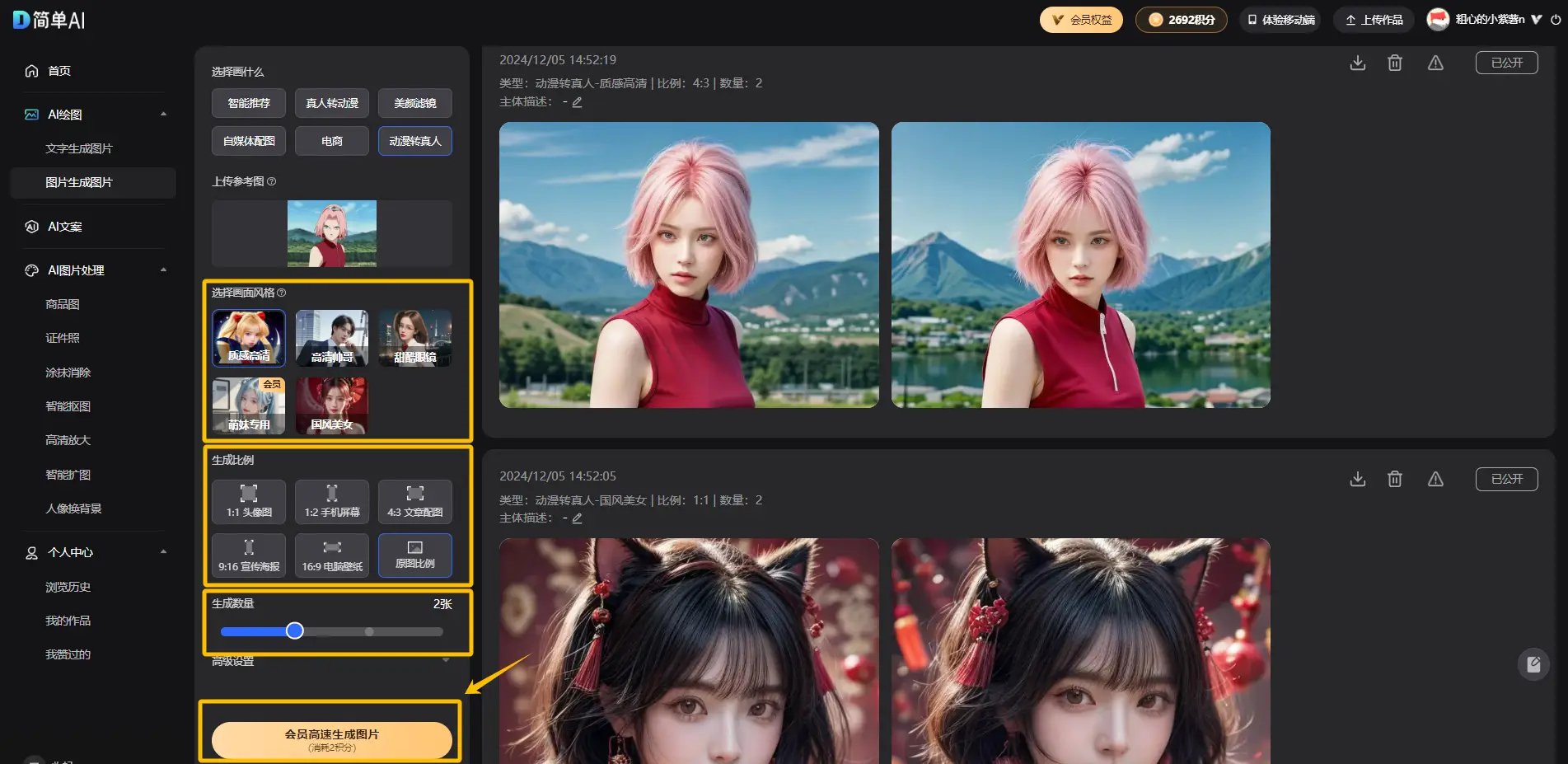Image resolution: width=1568 pixels, height=764 pixels.
Task: Open the username account dropdown
Action: click(x=1536, y=20)
